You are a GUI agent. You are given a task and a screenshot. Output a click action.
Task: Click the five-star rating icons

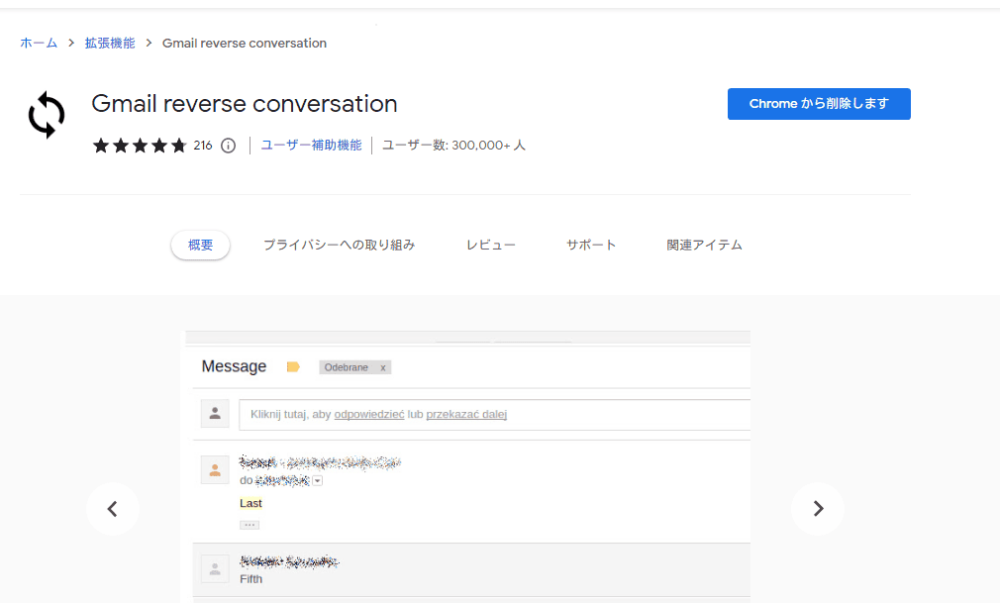click(x=140, y=145)
